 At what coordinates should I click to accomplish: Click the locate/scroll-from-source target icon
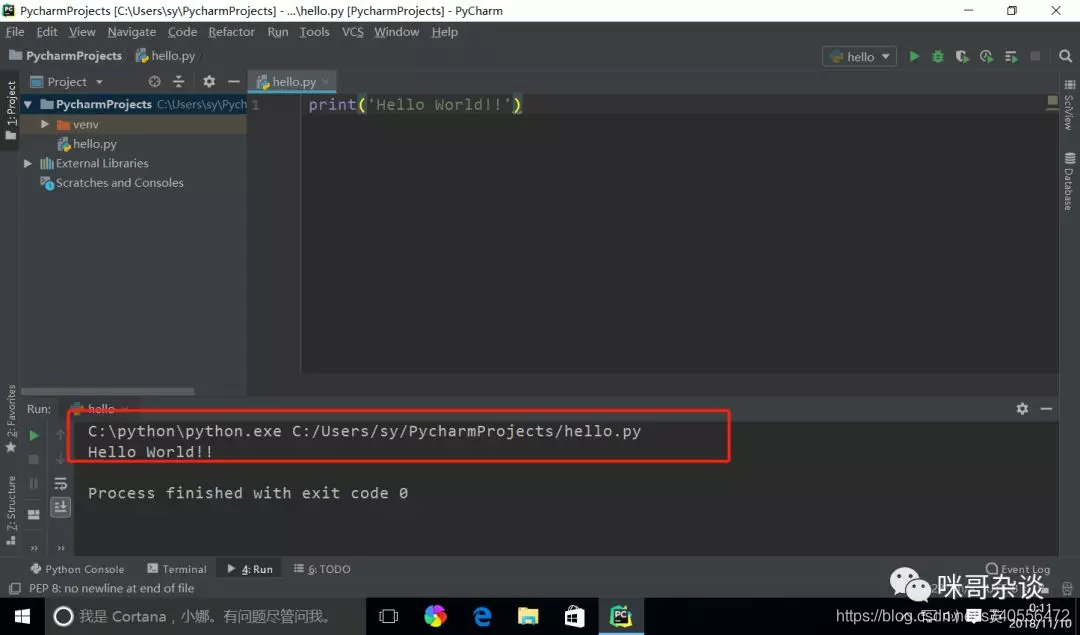(x=154, y=81)
